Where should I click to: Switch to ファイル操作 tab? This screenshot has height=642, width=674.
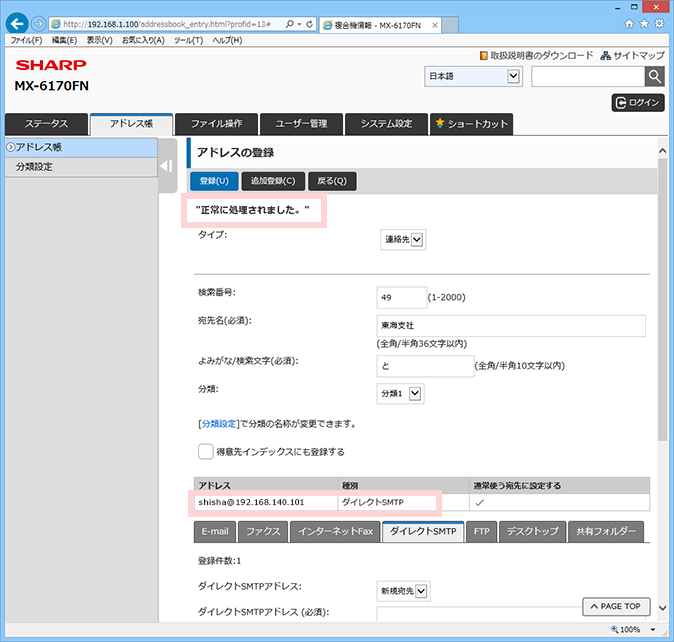pos(216,124)
